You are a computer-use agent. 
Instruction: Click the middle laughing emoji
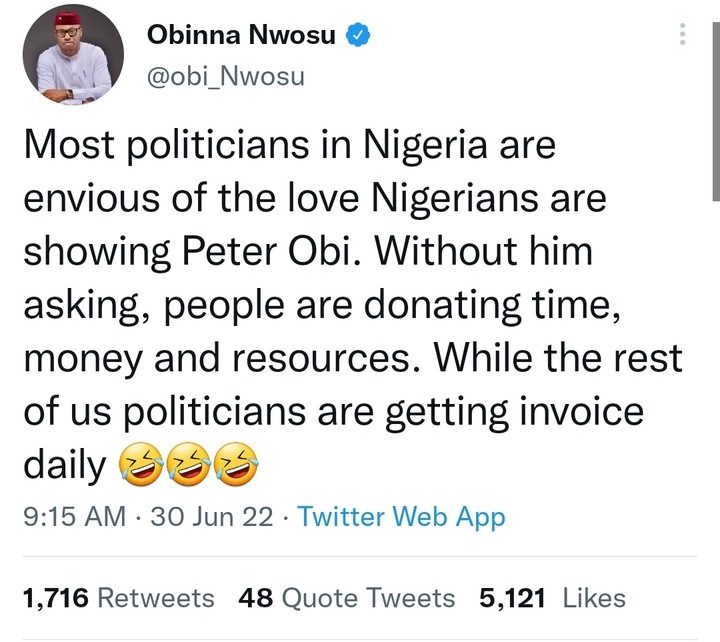tap(186, 466)
